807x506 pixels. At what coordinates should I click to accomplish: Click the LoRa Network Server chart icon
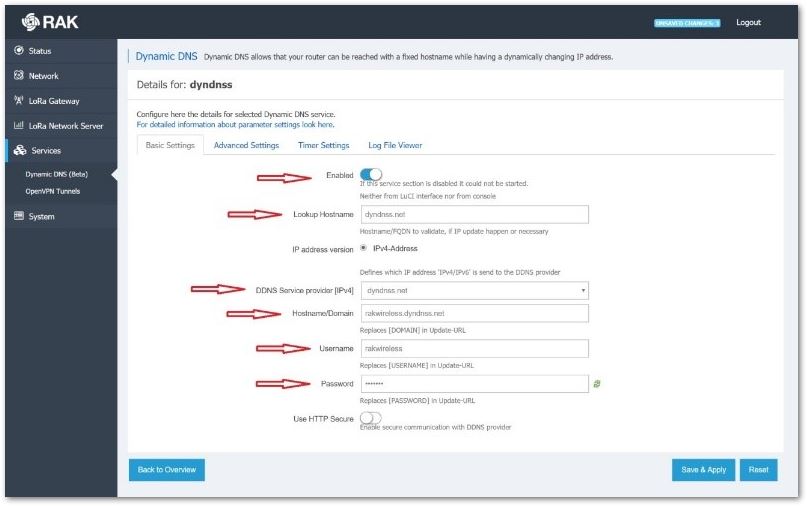click(19, 126)
